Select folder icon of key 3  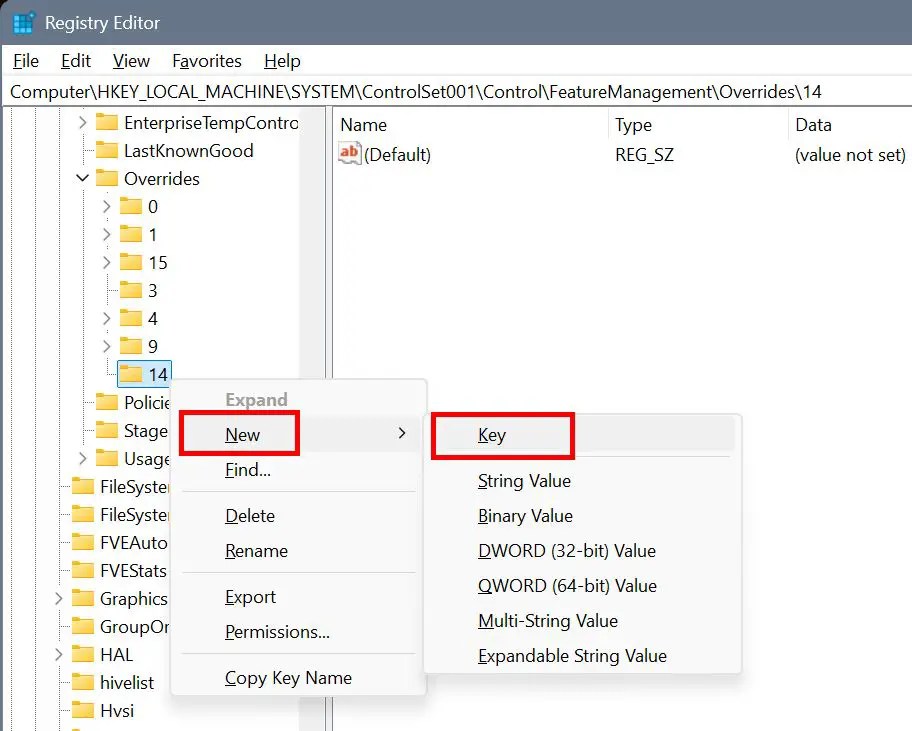coord(131,290)
